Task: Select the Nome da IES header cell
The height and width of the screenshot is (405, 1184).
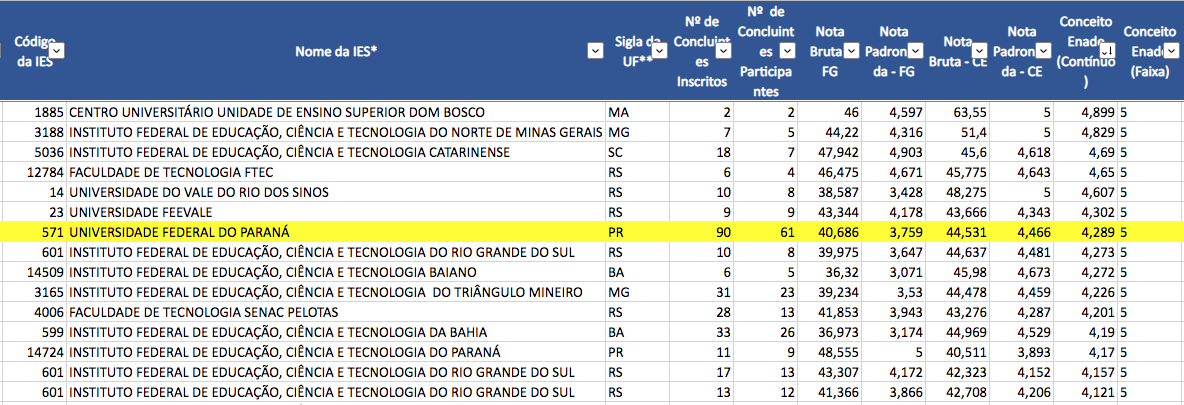Action: [x=335, y=50]
